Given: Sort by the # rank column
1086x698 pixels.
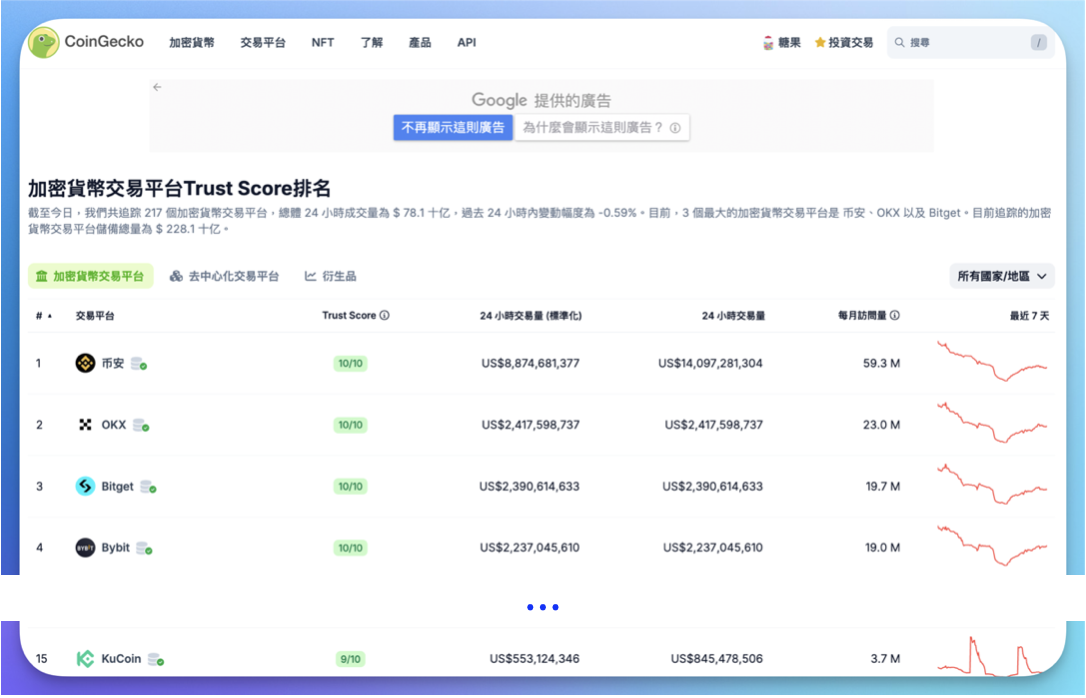Looking at the screenshot, I should [44, 316].
